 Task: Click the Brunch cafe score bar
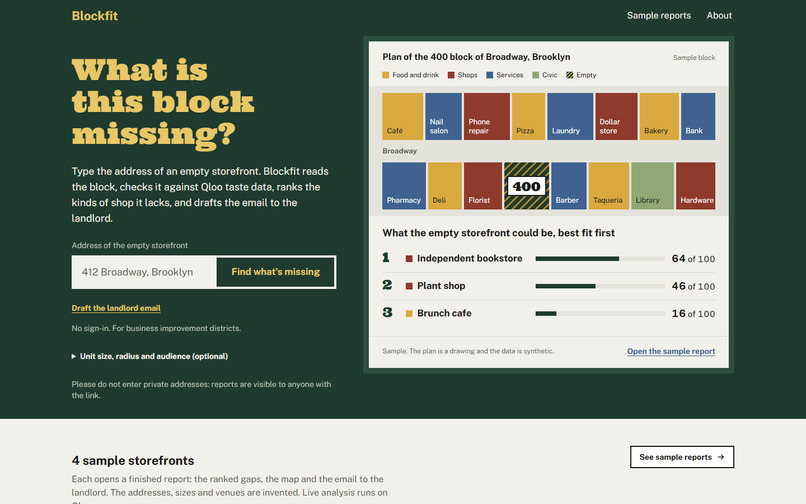pos(600,313)
